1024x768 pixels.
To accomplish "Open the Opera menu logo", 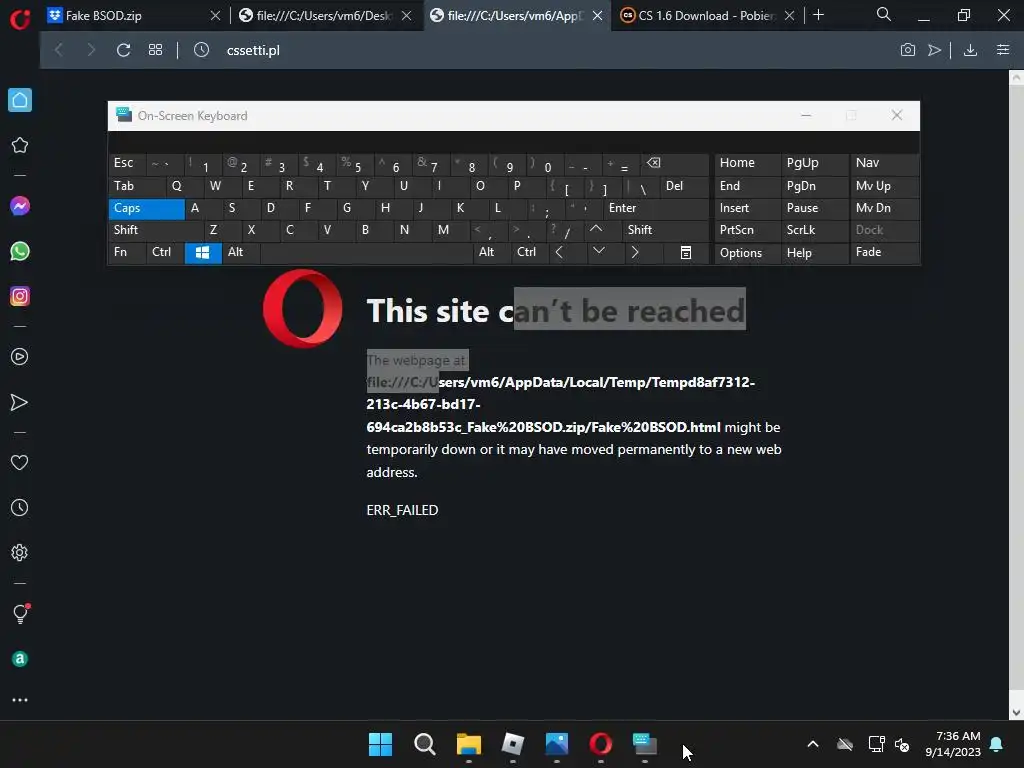I will (x=20, y=18).
